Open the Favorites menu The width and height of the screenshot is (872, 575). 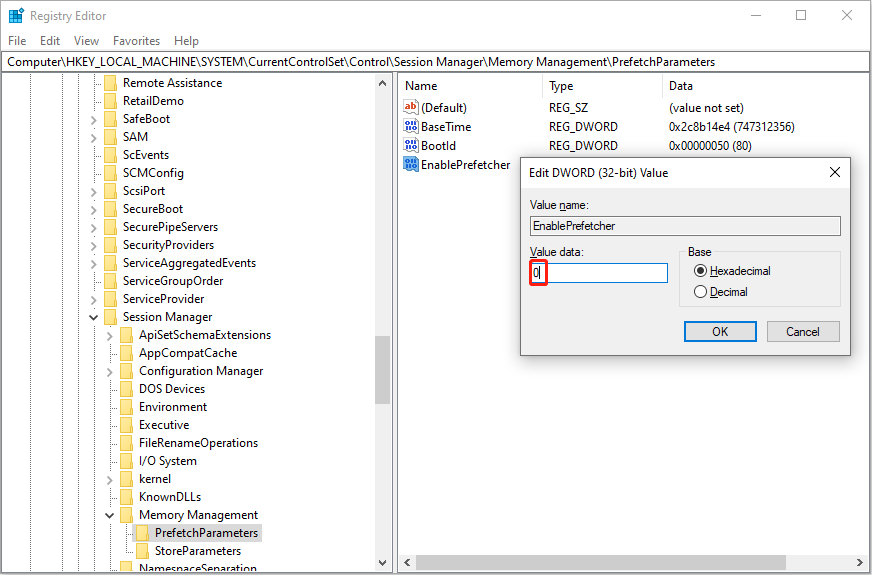coord(136,41)
